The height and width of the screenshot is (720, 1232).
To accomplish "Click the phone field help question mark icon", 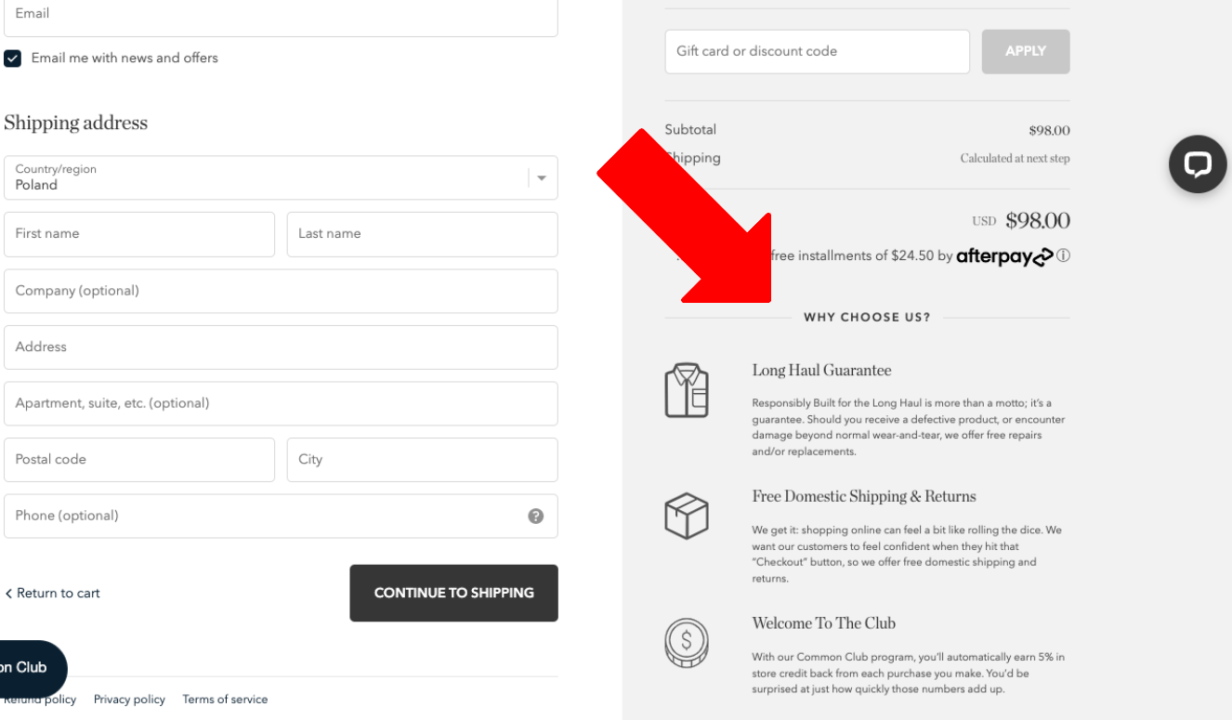I will click(x=536, y=516).
